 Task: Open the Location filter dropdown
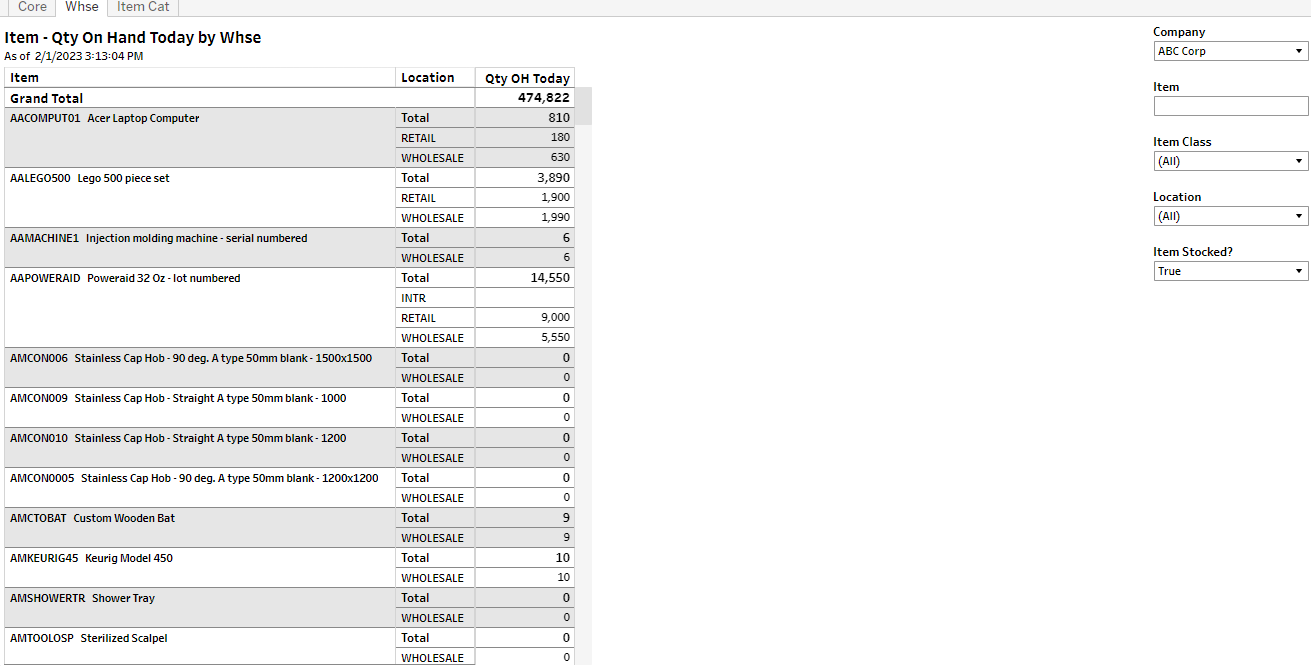tap(1230, 216)
